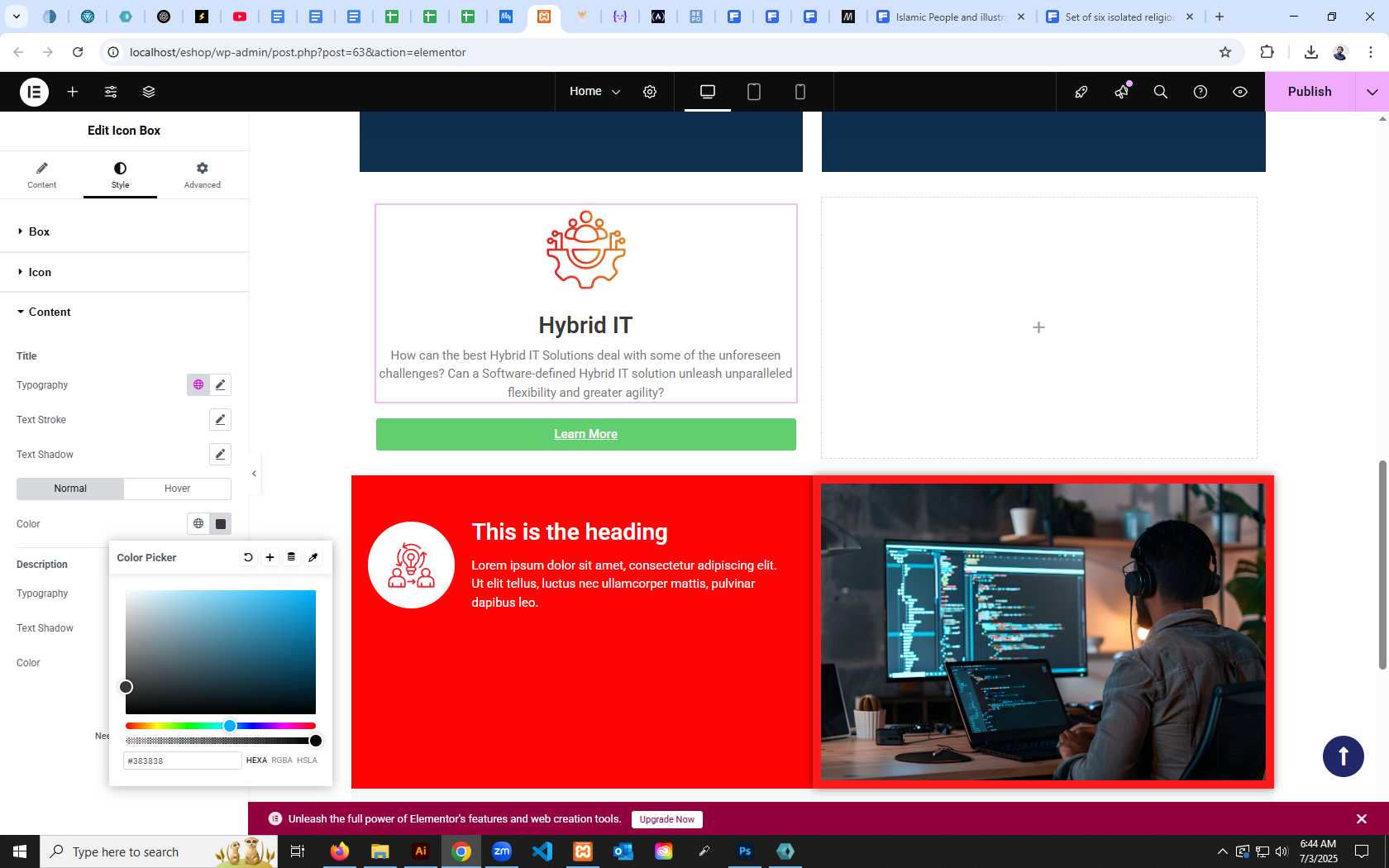Click the Upgrade Now button
This screenshot has width=1389, height=868.
click(x=666, y=819)
